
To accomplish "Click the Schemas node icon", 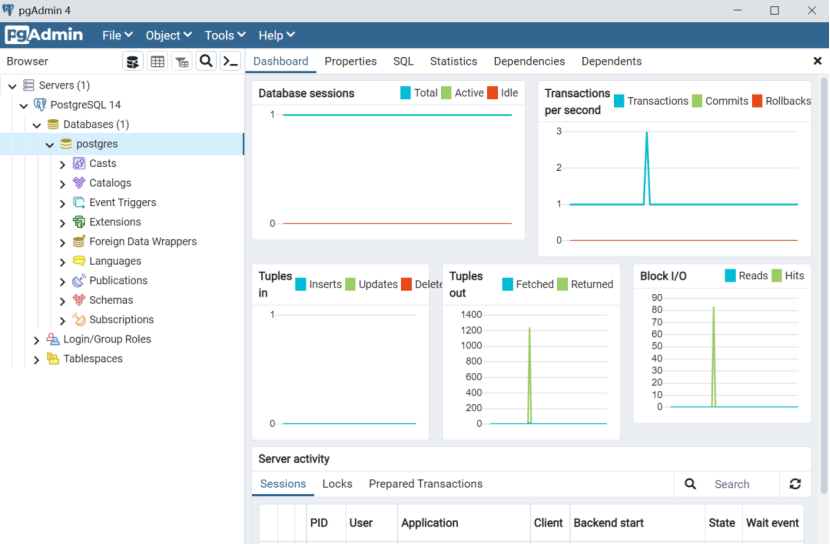I will click(79, 300).
